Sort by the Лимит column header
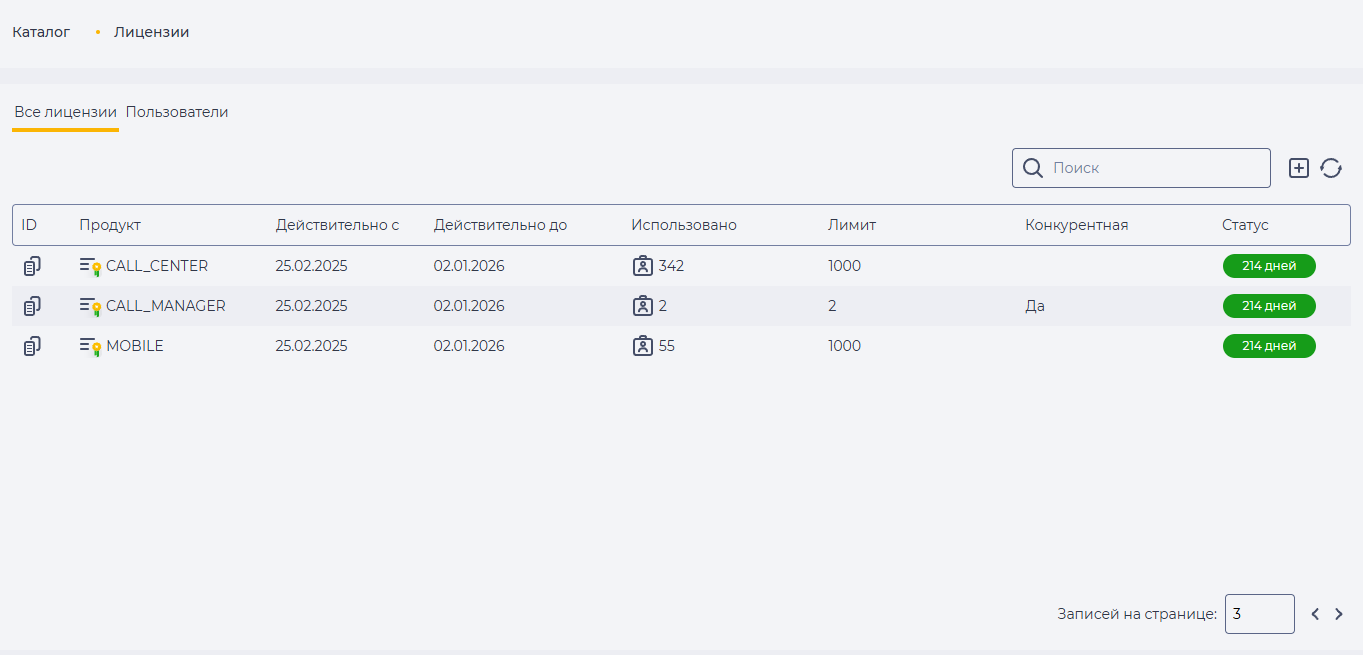The height and width of the screenshot is (655, 1363). 852,225
